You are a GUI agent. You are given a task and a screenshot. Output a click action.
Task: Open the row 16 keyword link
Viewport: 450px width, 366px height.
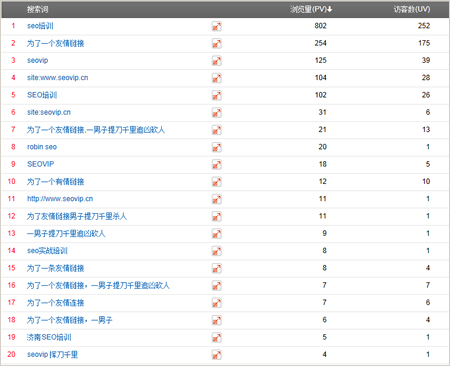[98, 286]
